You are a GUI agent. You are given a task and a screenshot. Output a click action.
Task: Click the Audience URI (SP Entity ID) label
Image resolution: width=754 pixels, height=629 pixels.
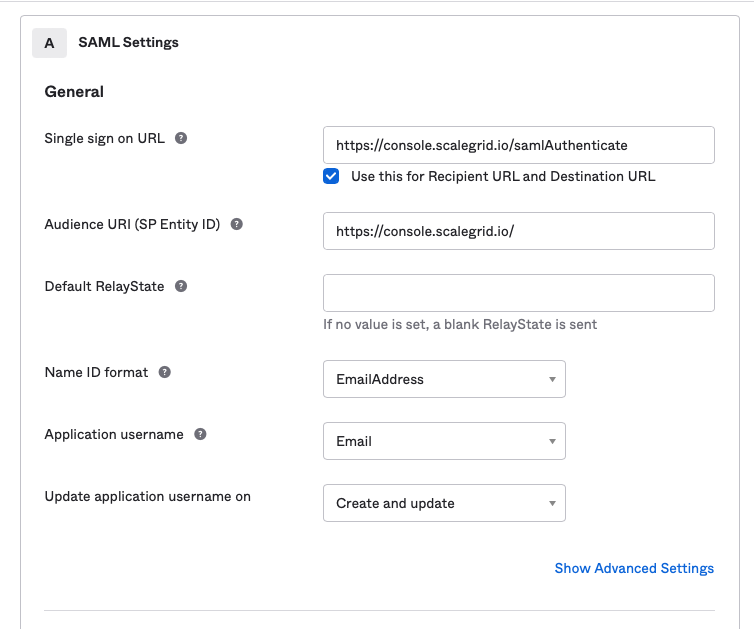click(132, 224)
